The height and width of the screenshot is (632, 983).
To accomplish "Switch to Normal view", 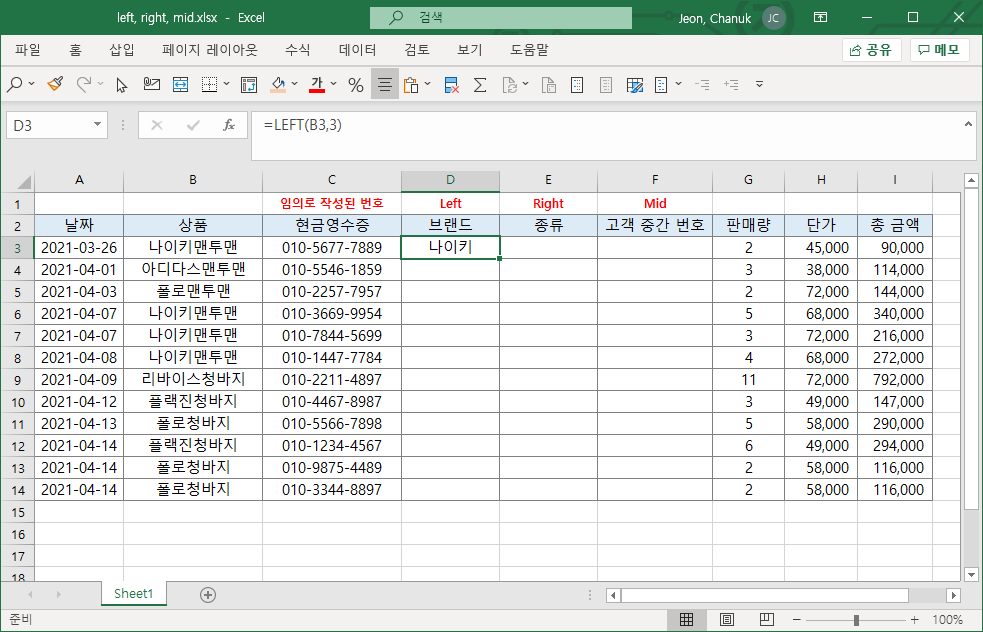I will pyautogui.click(x=686, y=620).
